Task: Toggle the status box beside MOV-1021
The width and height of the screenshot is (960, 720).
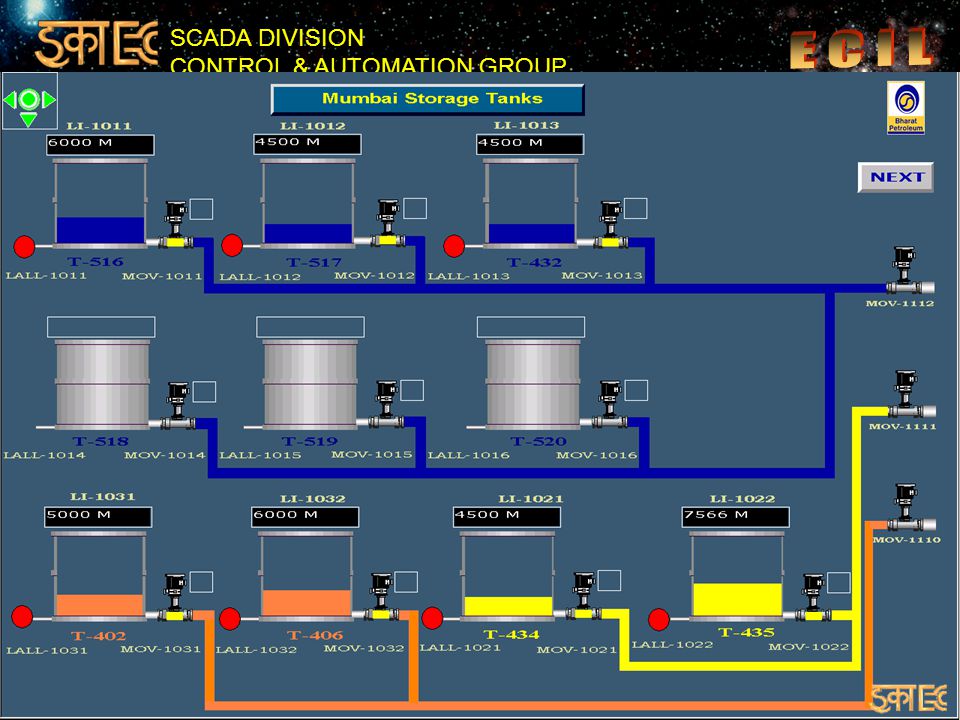Action: pyautogui.click(x=609, y=580)
